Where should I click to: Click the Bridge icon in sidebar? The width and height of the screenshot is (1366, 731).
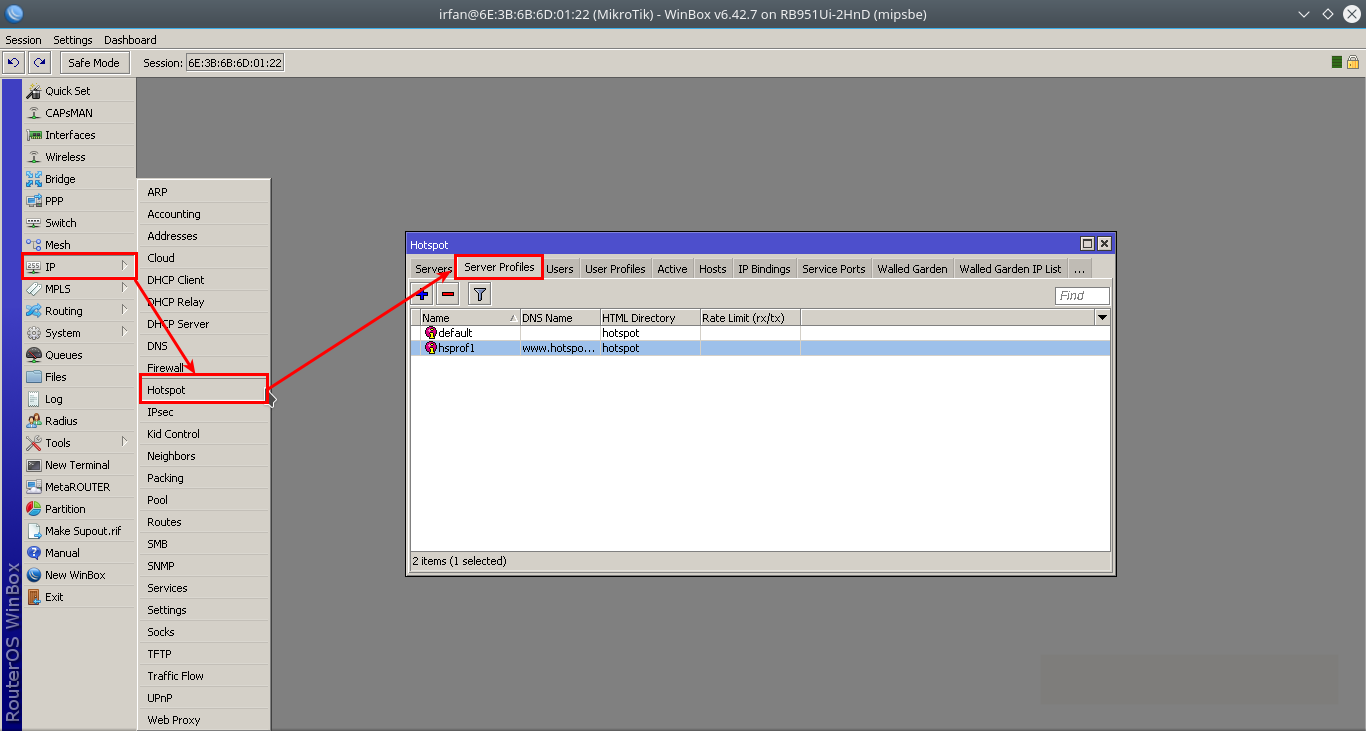[x=34, y=179]
